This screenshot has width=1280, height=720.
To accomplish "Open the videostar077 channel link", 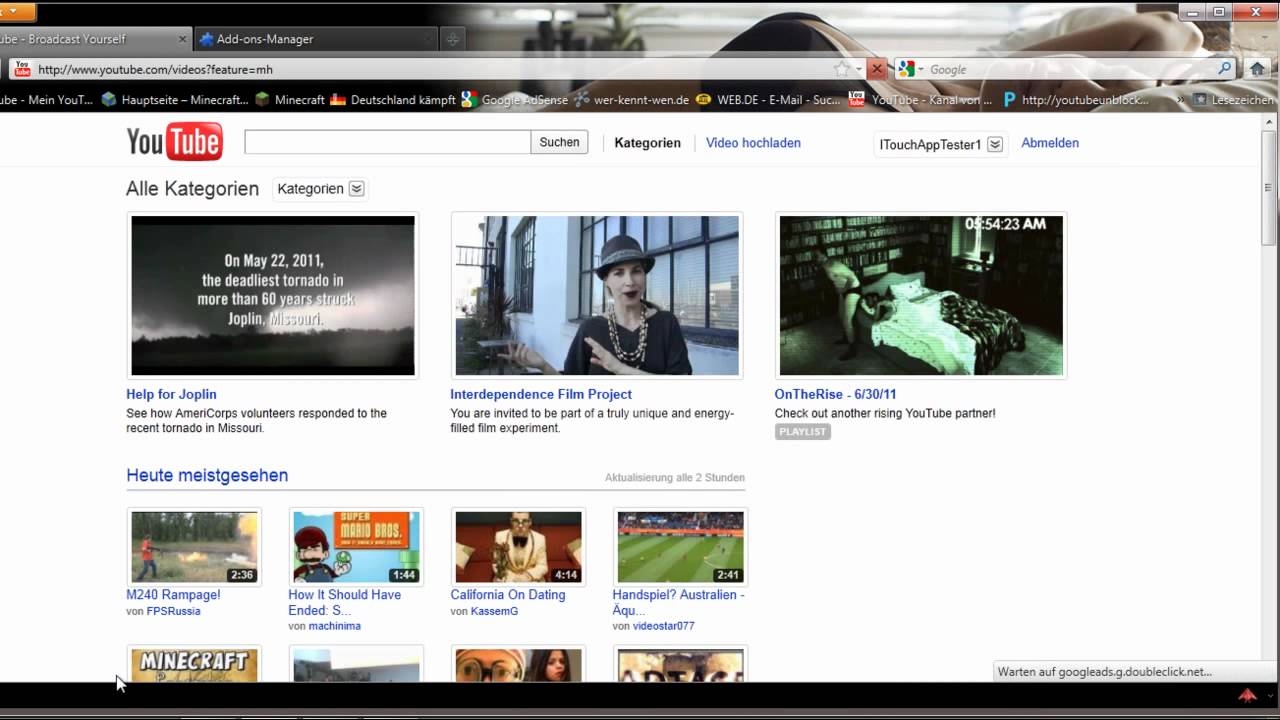I will [x=663, y=626].
